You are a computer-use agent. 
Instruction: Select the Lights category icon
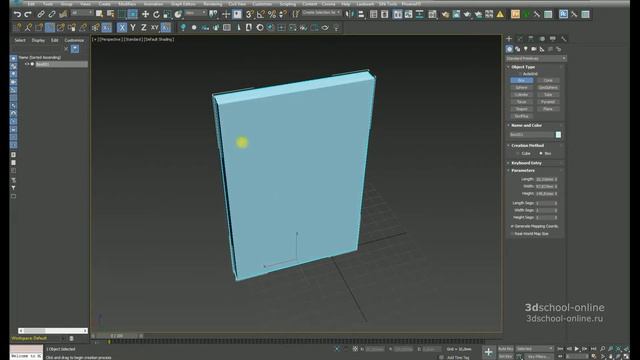click(526, 49)
